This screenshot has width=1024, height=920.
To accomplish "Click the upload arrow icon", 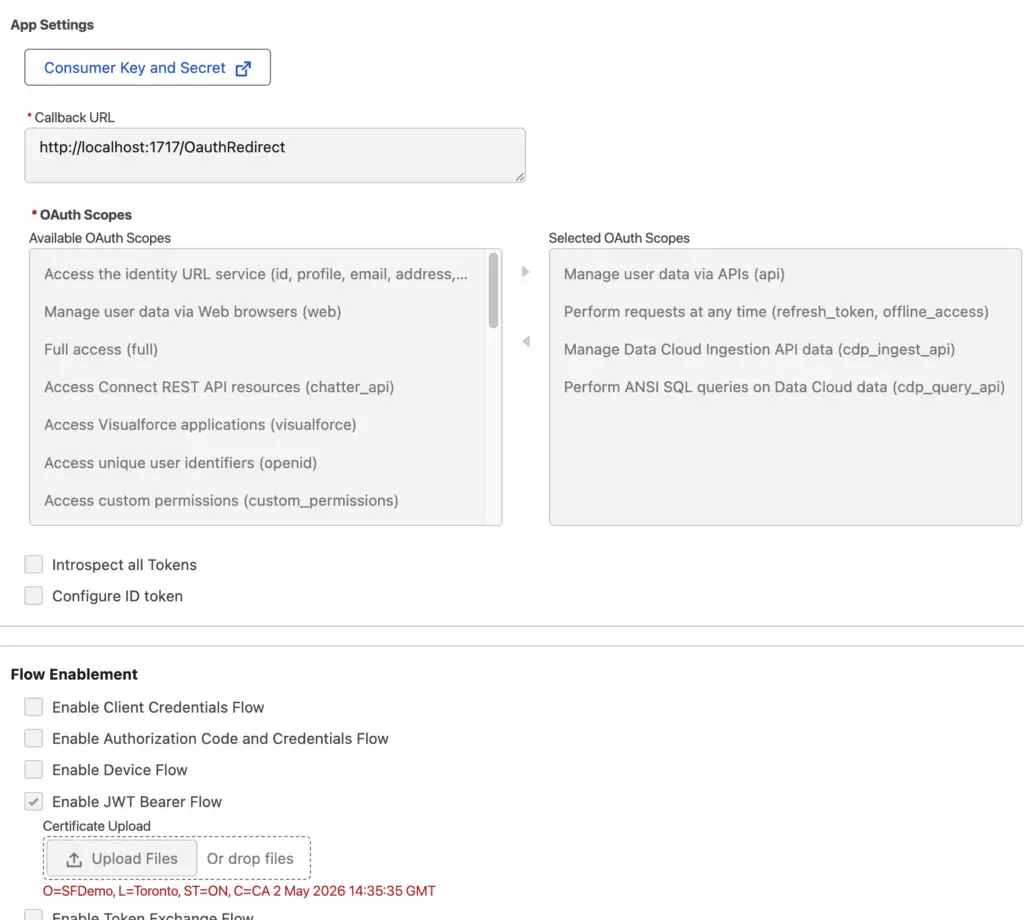I will coord(74,859).
